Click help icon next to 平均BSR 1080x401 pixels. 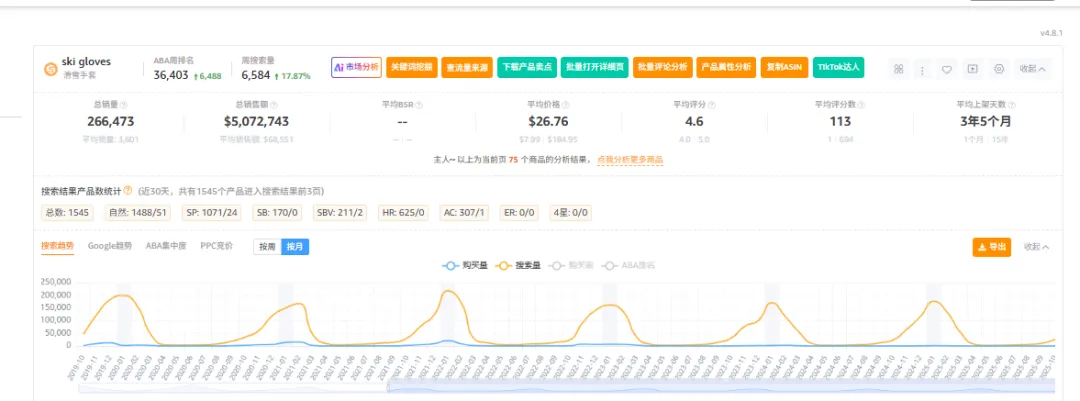(419, 105)
